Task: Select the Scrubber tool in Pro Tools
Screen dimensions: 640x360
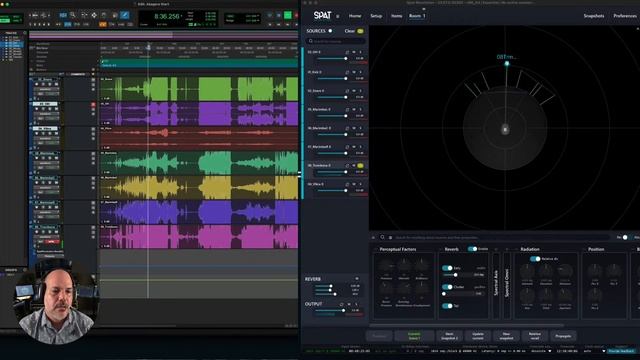Action: 115,15
